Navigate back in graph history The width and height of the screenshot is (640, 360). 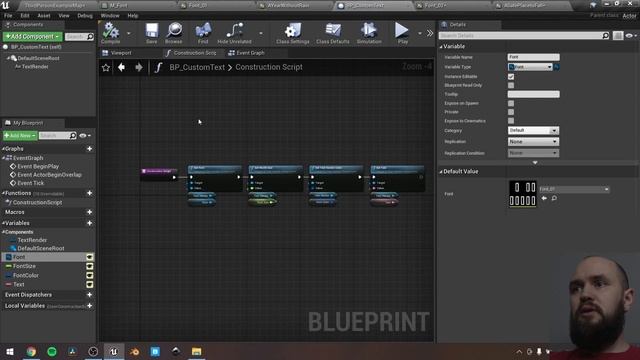tap(121, 67)
